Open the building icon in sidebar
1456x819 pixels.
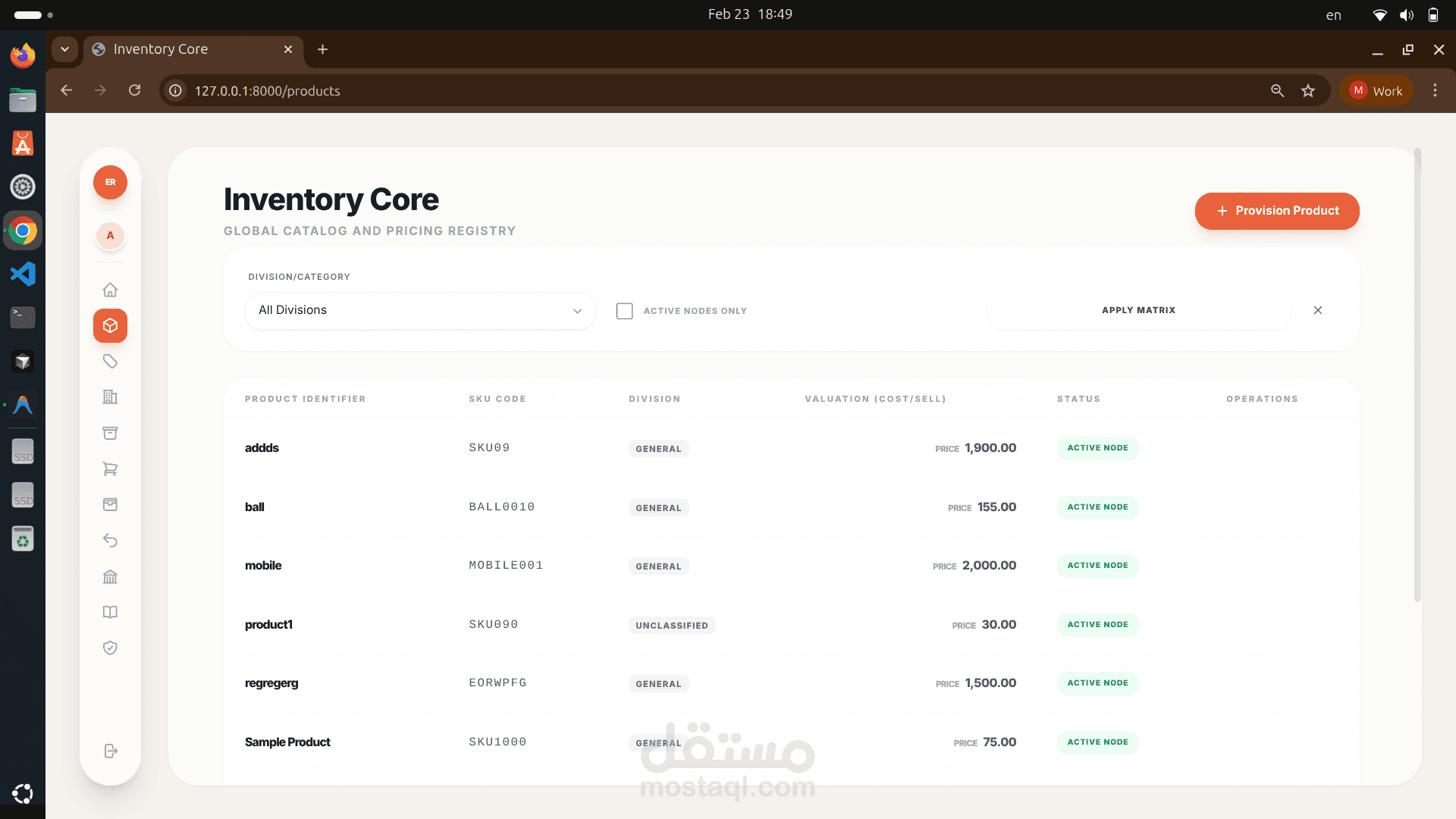coord(110,397)
